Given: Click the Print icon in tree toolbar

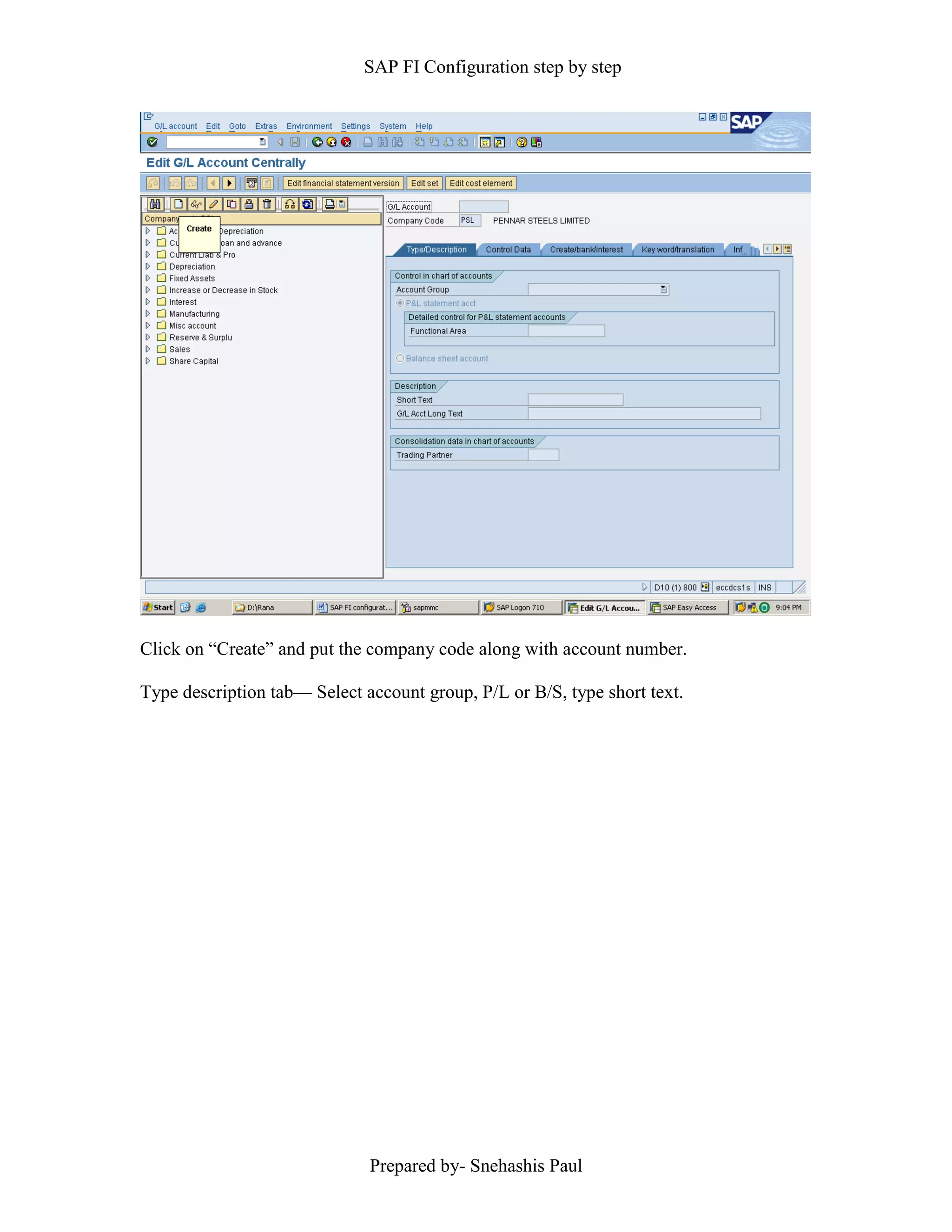Looking at the screenshot, I should tap(330, 204).
